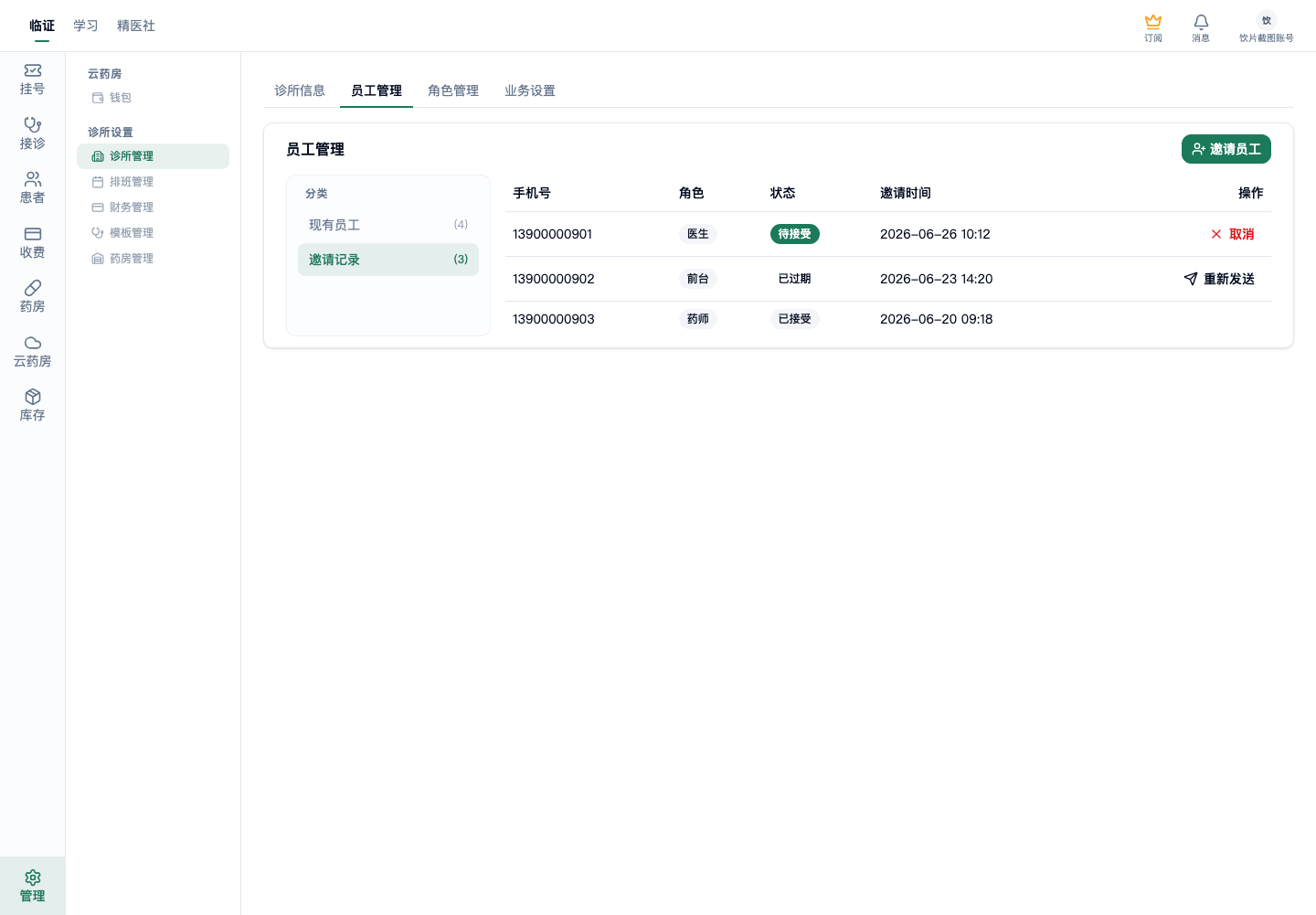The width and height of the screenshot is (1316, 915).
Task: Click the invite time 2026-06-23 14:20
Action: (x=936, y=279)
